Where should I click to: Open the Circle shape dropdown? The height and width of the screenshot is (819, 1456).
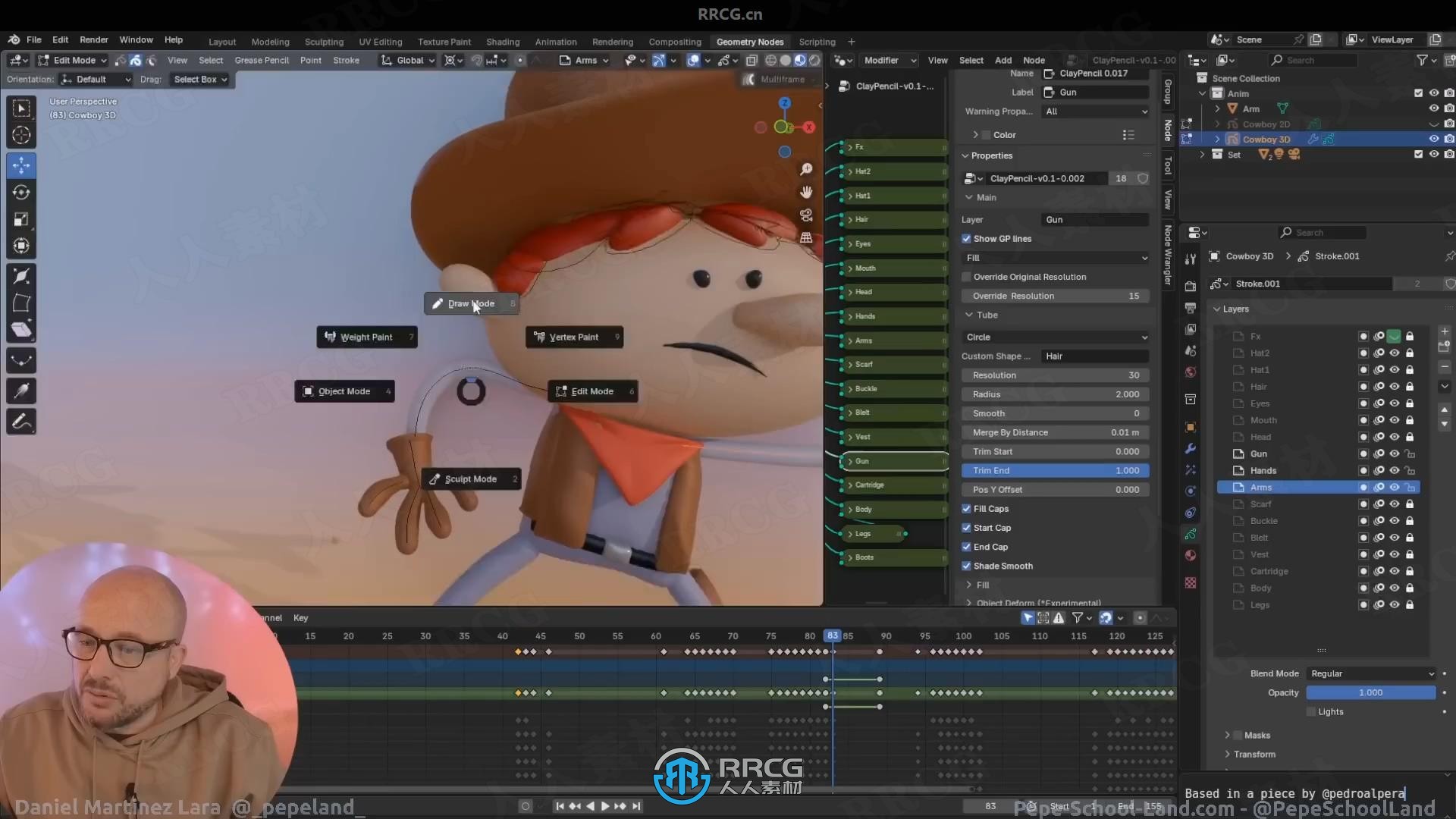tap(1056, 337)
